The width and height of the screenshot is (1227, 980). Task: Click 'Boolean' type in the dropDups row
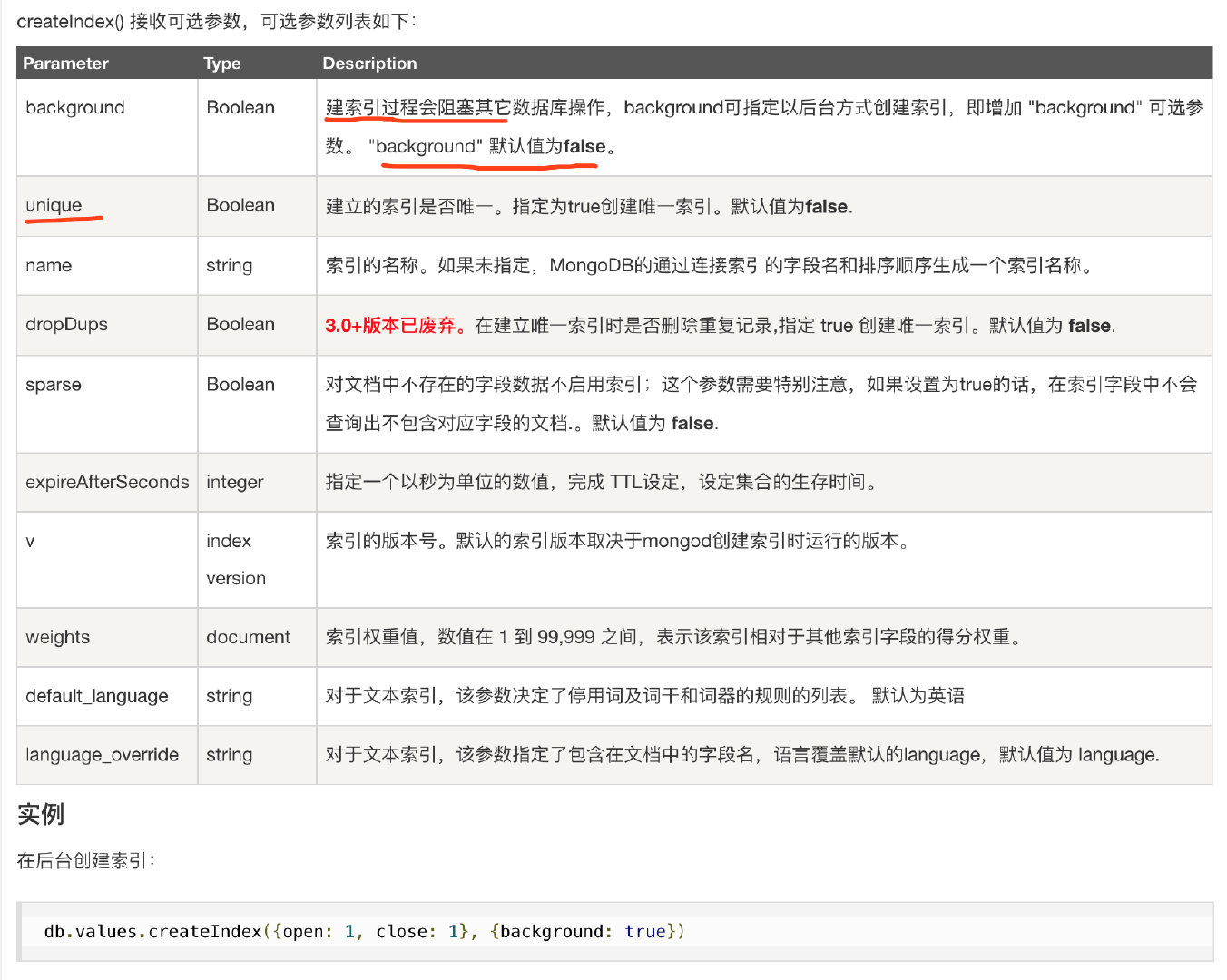point(240,324)
